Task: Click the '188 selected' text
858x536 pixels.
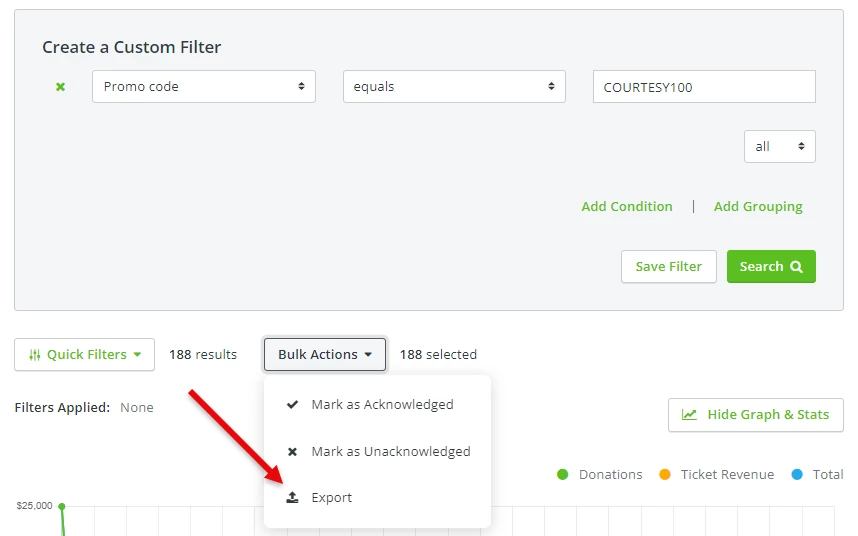Action: (438, 354)
